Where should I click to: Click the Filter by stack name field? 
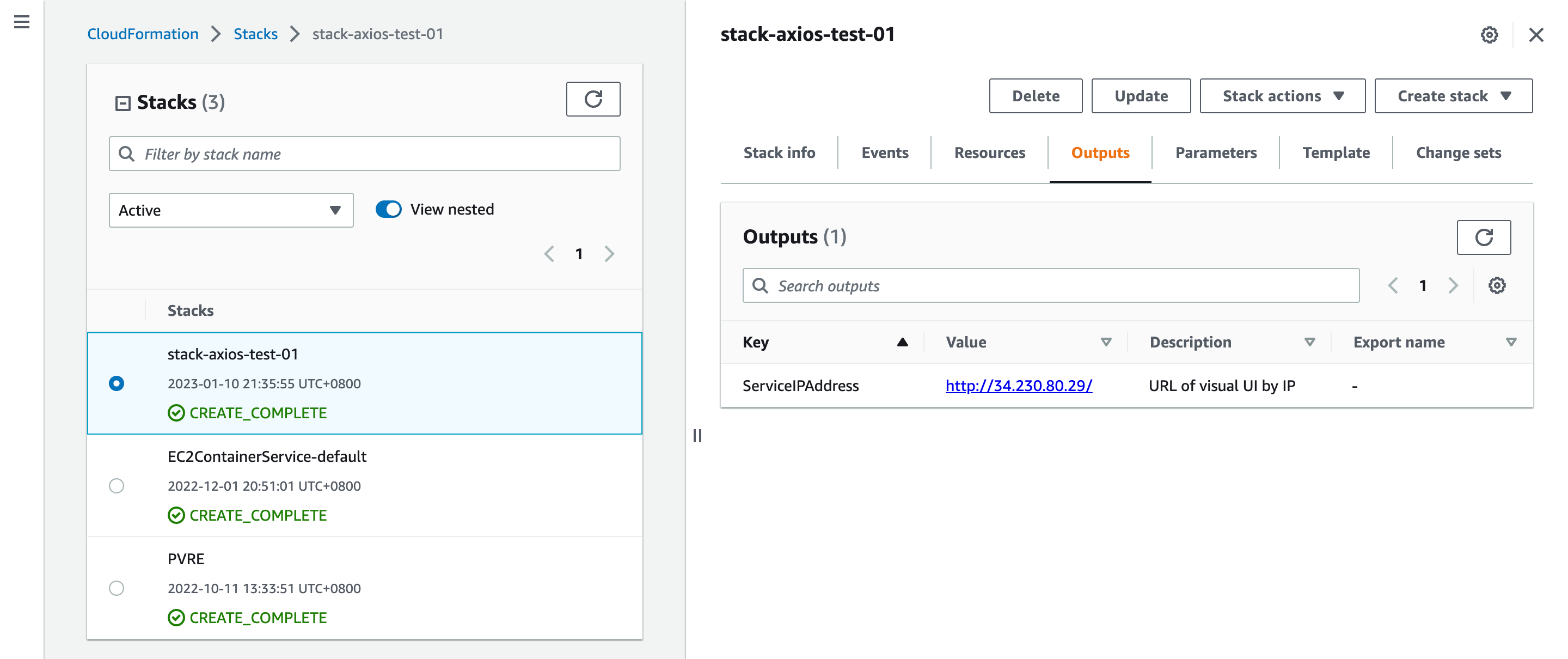point(365,154)
